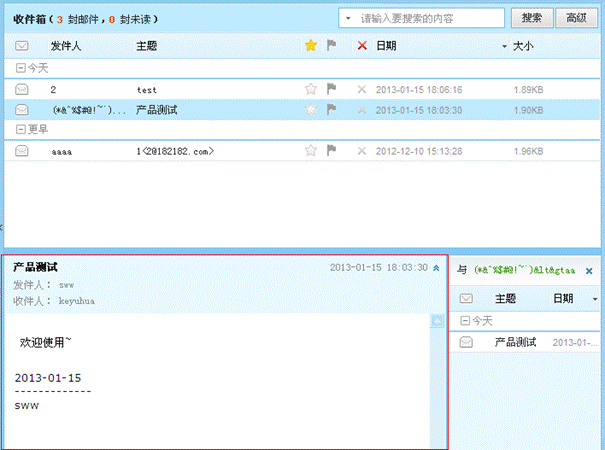Sort by the star column header
Image resolution: width=605 pixels, height=450 pixels.
[311, 46]
